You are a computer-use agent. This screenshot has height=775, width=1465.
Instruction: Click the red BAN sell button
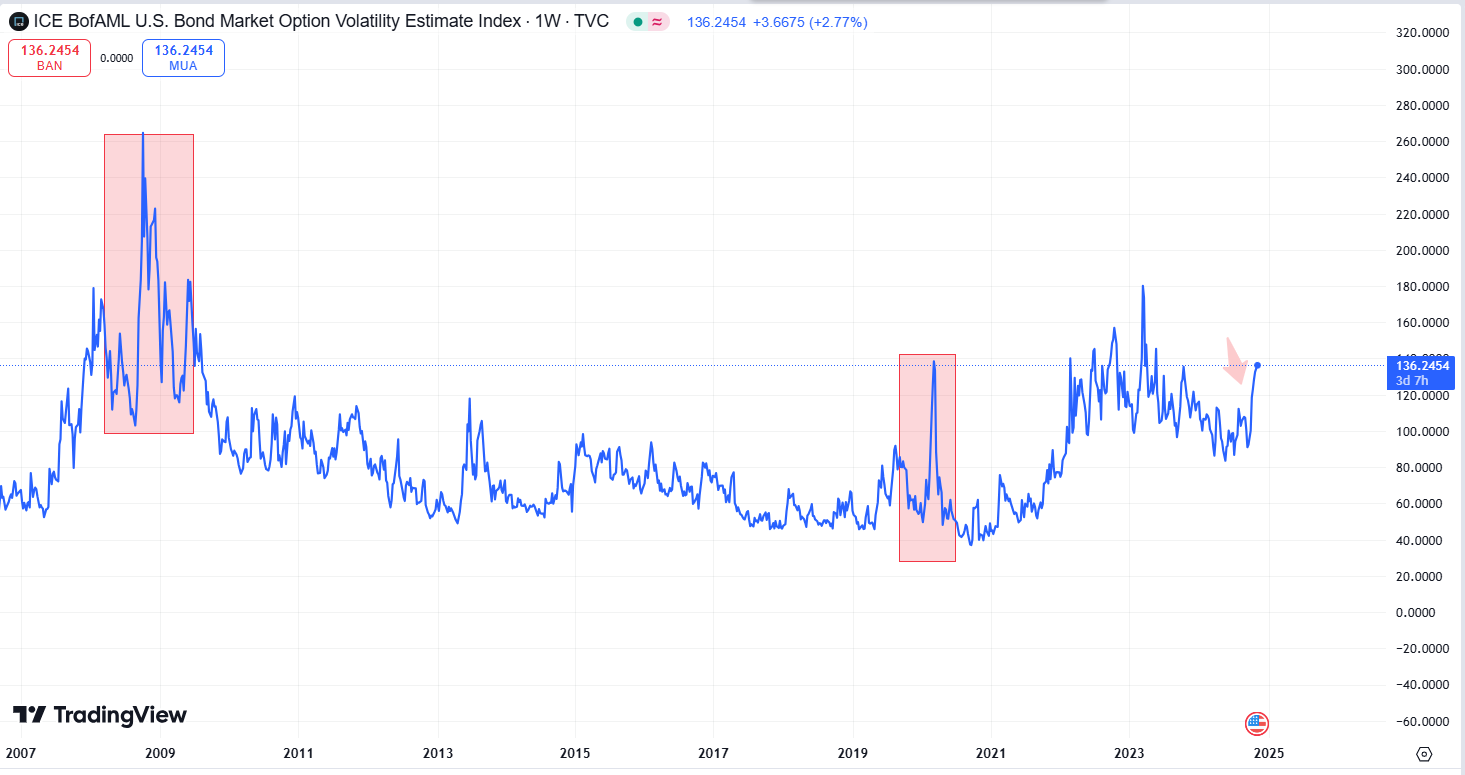click(x=50, y=58)
